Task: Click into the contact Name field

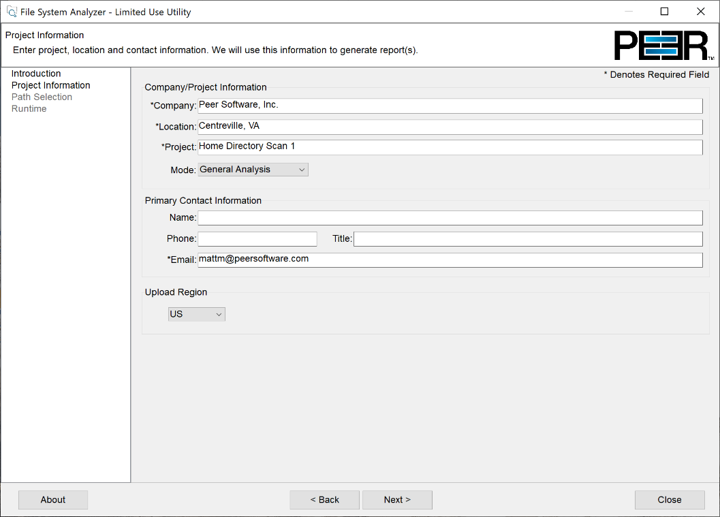Action: point(450,218)
